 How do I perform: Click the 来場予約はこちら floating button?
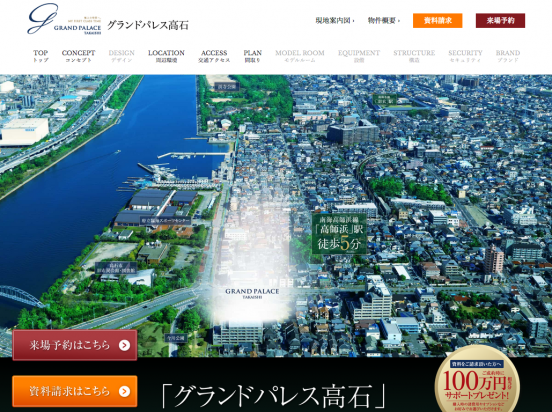click(x=75, y=345)
